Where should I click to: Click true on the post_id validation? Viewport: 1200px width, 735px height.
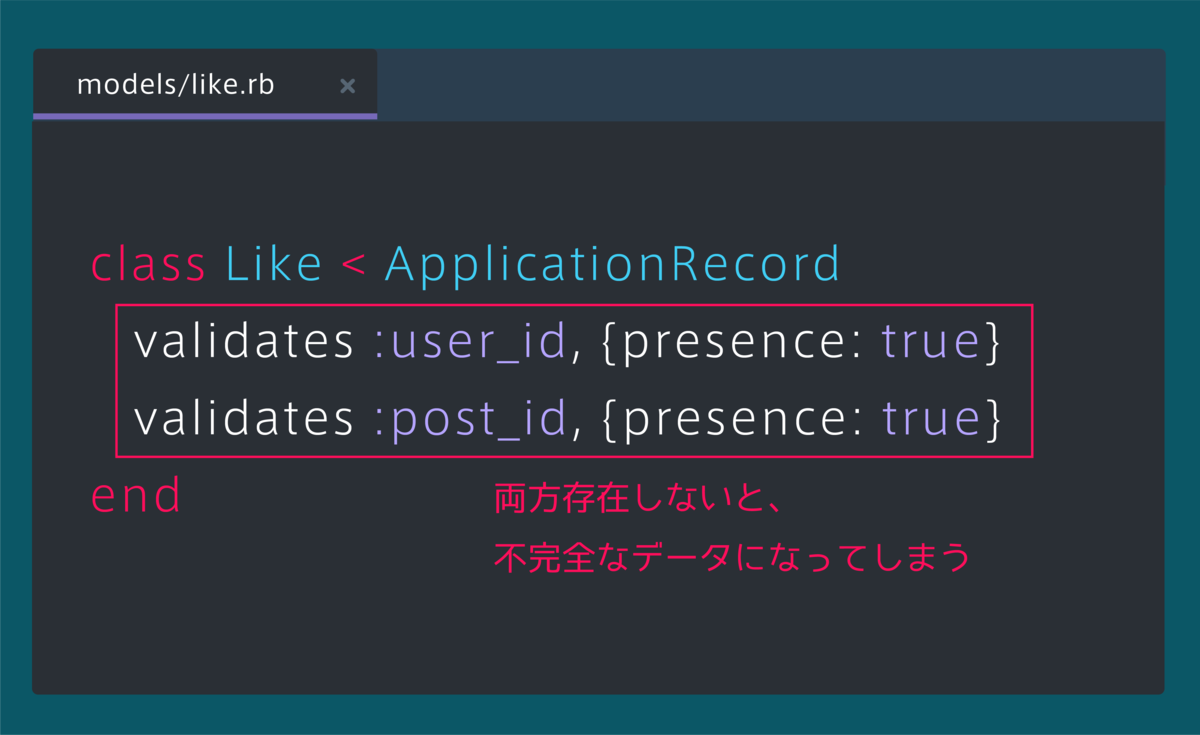[930, 420]
